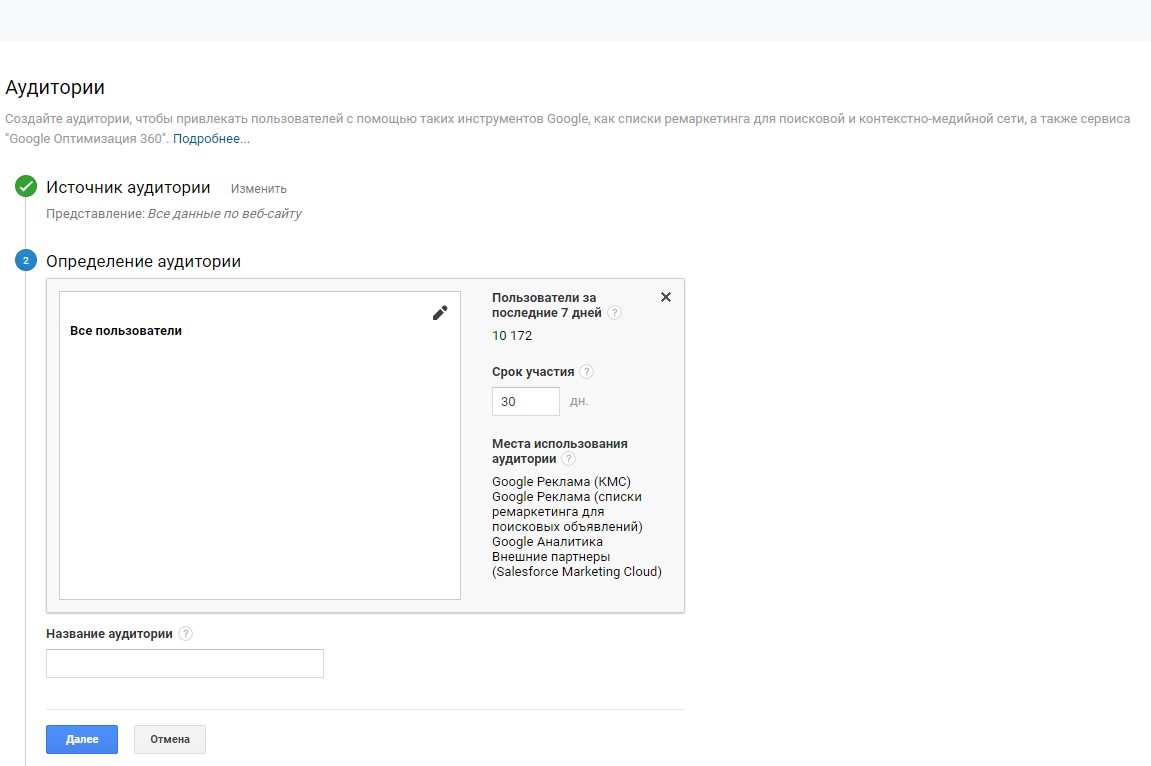The image size is (1151, 766).
Task: Open the 'Подробнее...' link
Action: pos(211,139)
